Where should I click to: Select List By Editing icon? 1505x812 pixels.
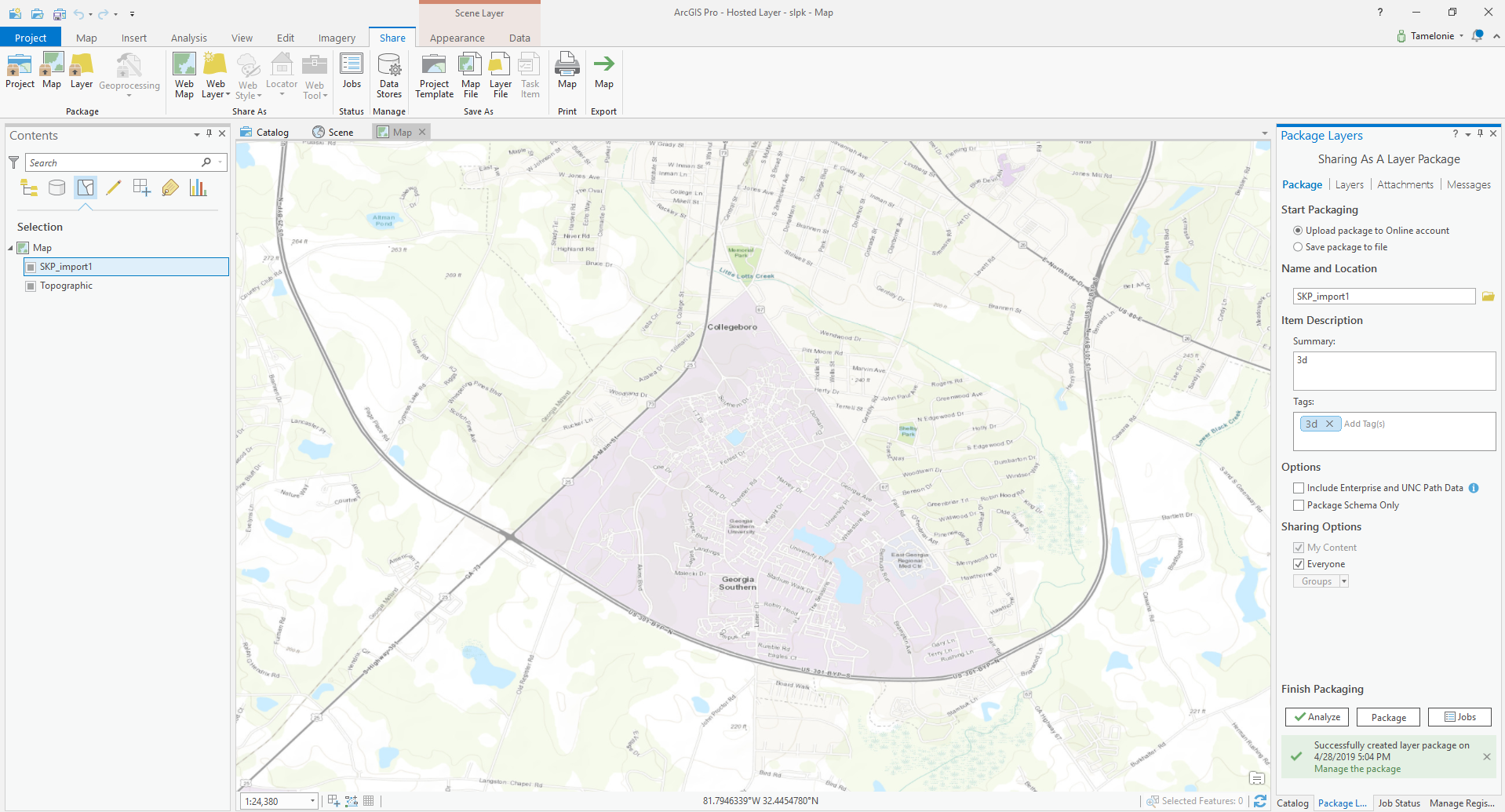(x=114, y=188)
